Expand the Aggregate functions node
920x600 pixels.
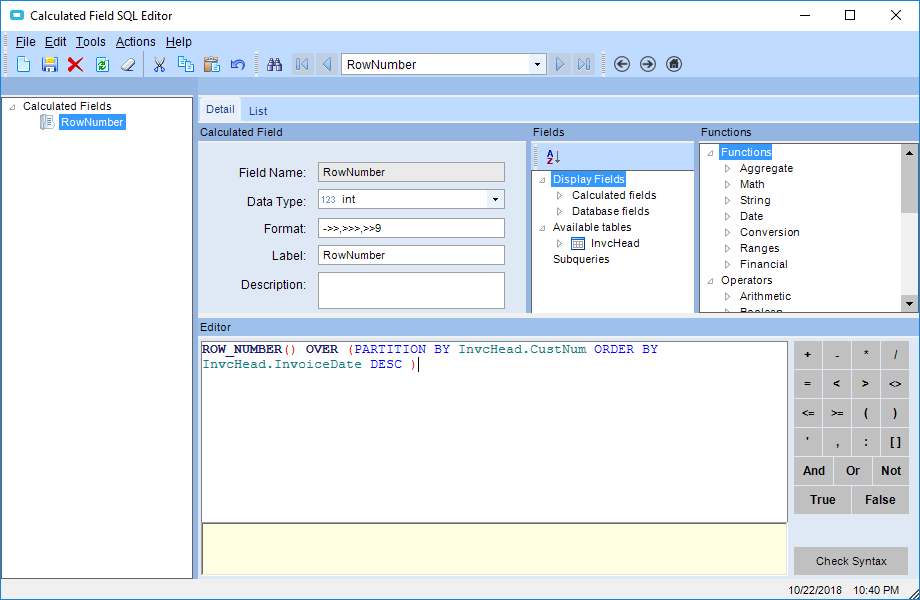pyautogui.click(x=728, y=168)
